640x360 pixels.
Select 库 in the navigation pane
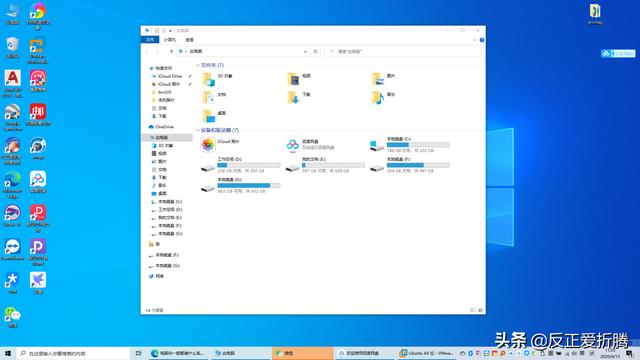click(x=155, y=244)
